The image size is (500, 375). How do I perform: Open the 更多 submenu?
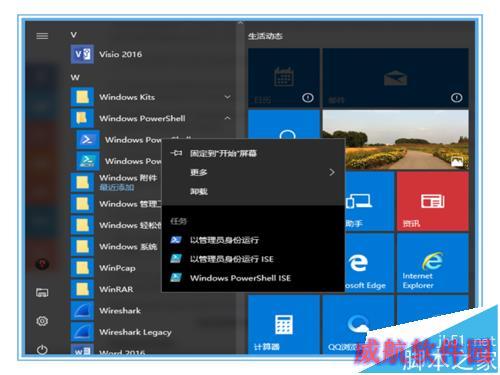pos(253,172)
